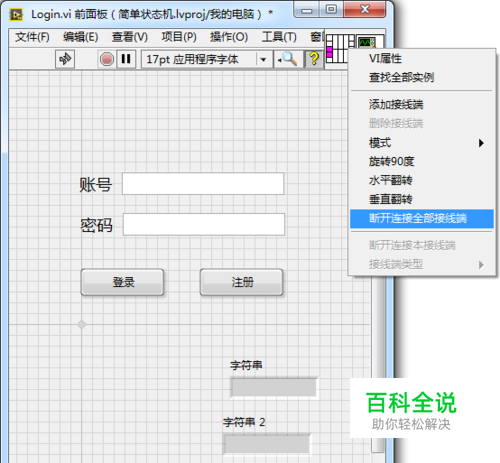This screenshot has width=500, height=463.
Task: Select 查找全部实例 in context menu
Action: (x=421, y=77)
